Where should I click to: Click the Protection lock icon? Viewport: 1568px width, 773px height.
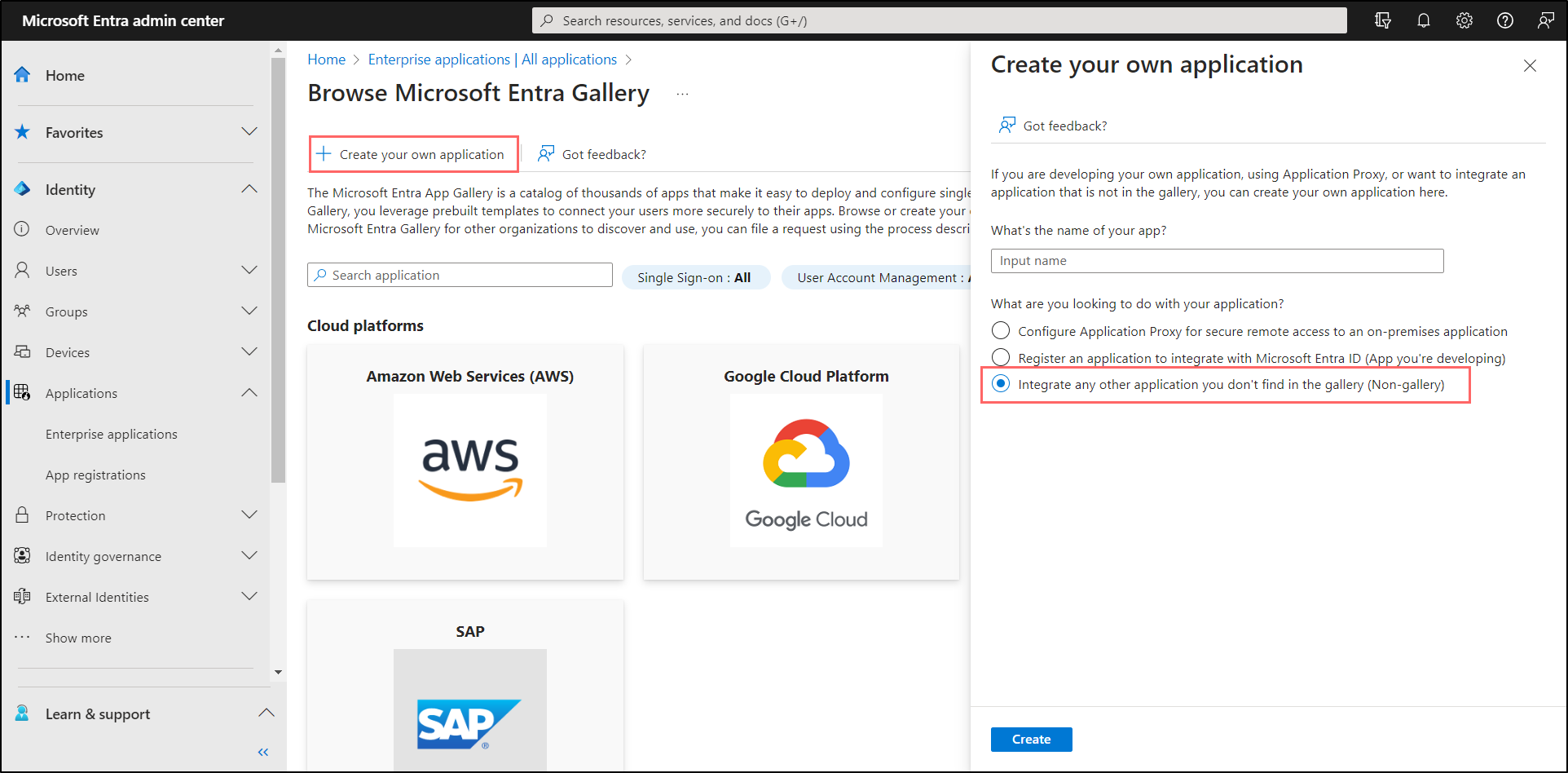[22, 515]
